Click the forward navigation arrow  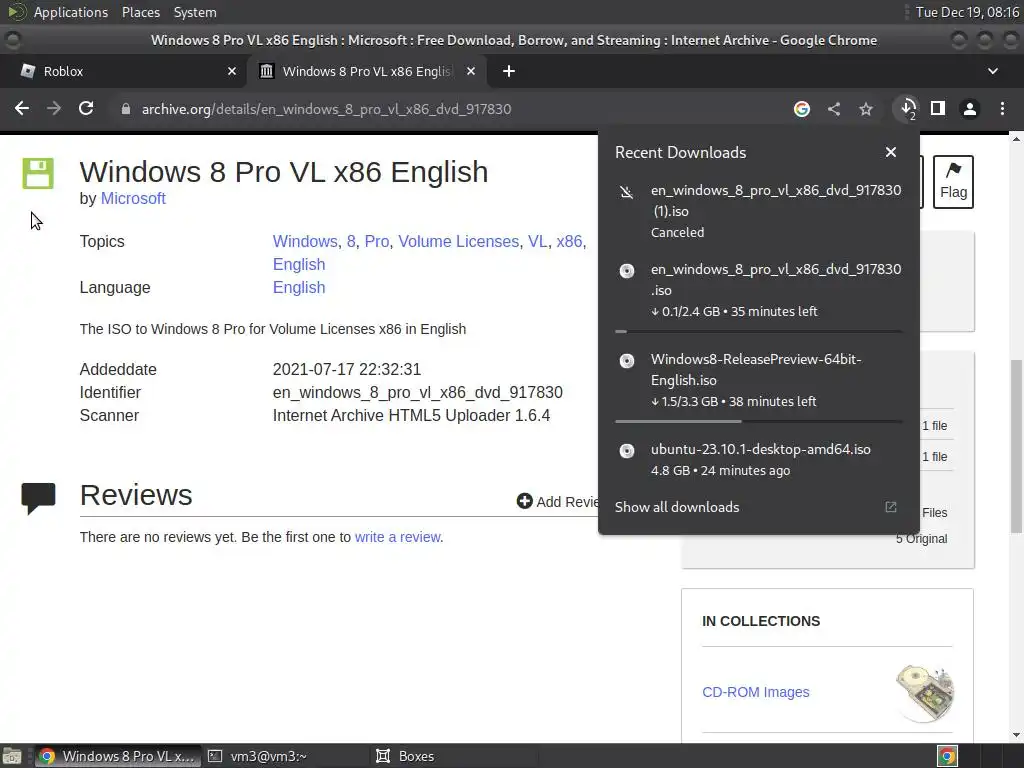(x=54, y=108)
